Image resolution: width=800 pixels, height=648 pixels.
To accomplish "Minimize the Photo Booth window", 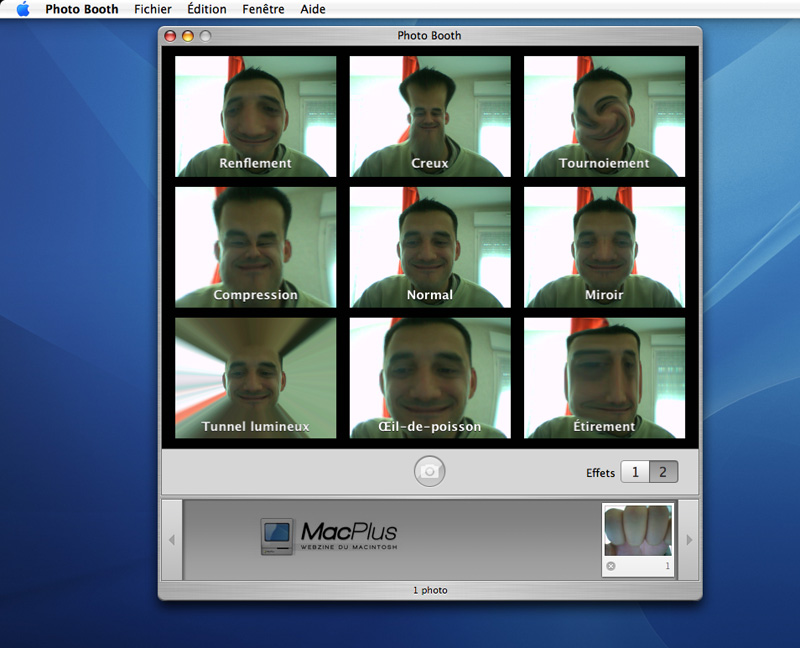I will 188,36.
